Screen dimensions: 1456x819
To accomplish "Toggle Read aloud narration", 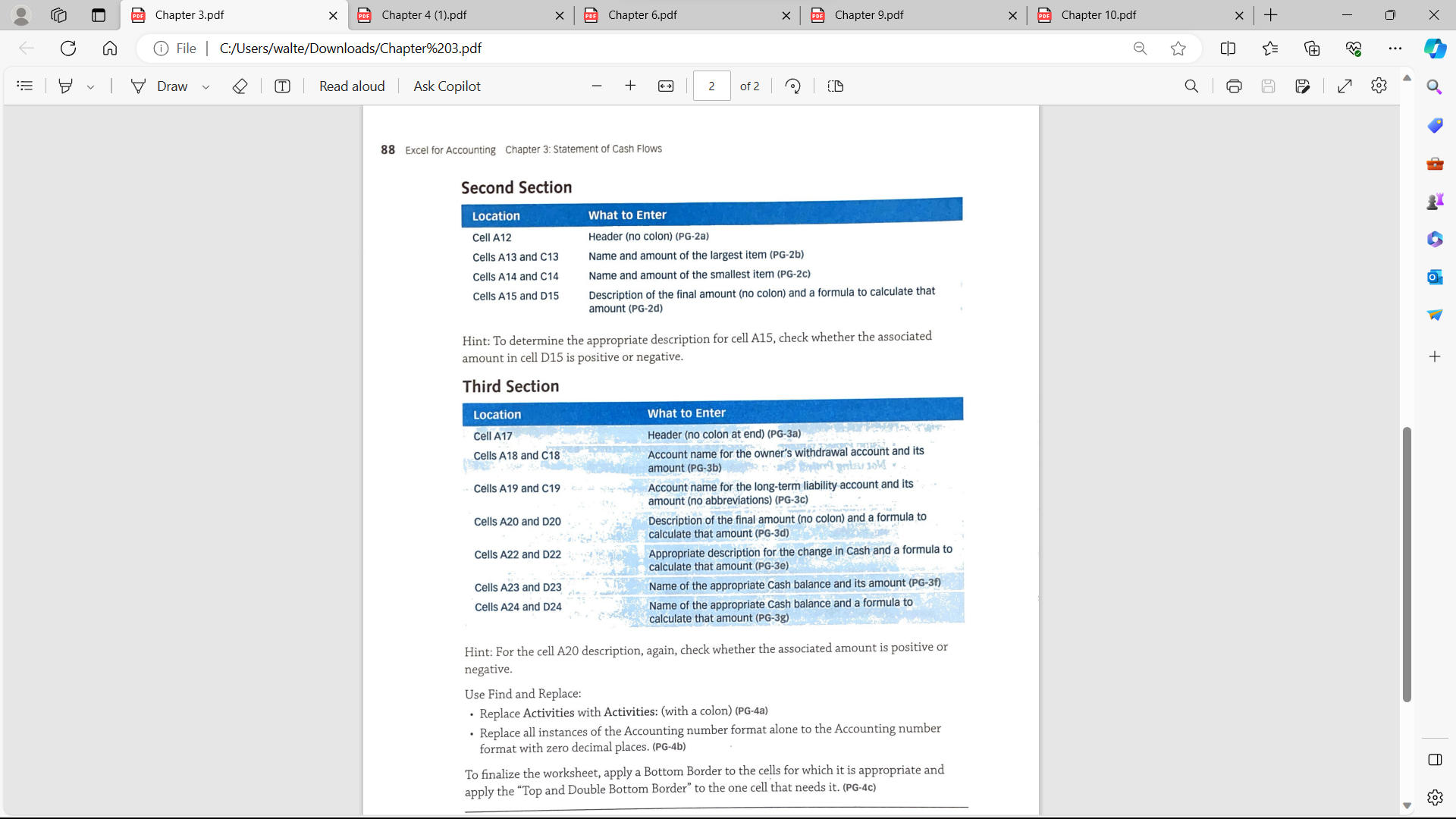I will pyautogui.click(x=351, y=86).
